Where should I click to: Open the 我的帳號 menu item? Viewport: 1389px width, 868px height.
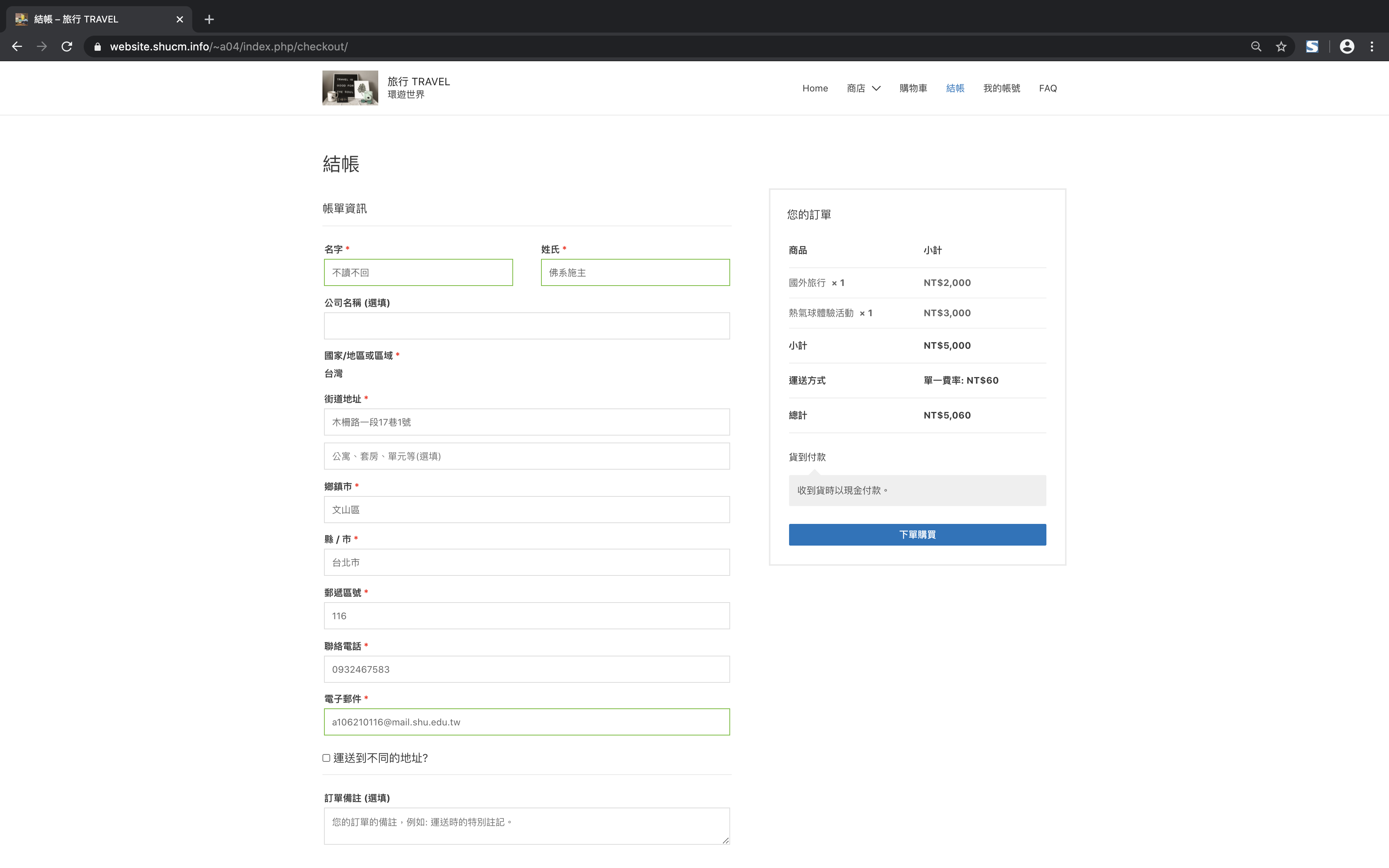click(1001, 88)
